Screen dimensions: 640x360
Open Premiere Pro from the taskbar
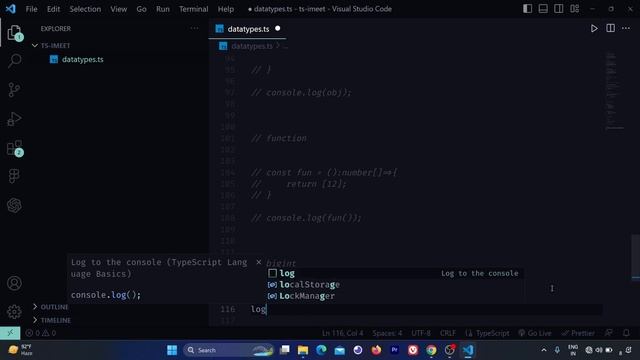[394, 350]
